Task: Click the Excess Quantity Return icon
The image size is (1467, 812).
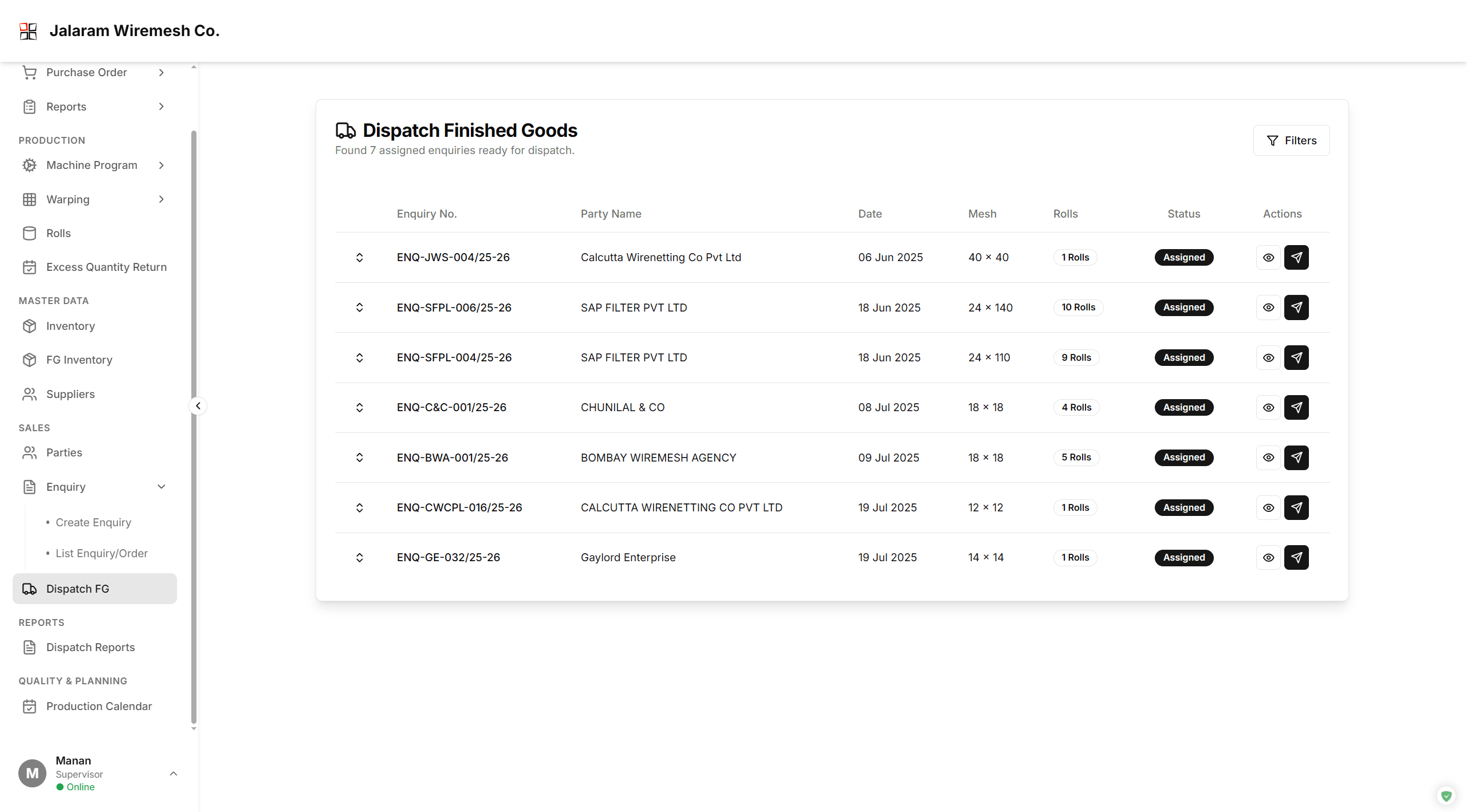Action: [x=29, y=267]
